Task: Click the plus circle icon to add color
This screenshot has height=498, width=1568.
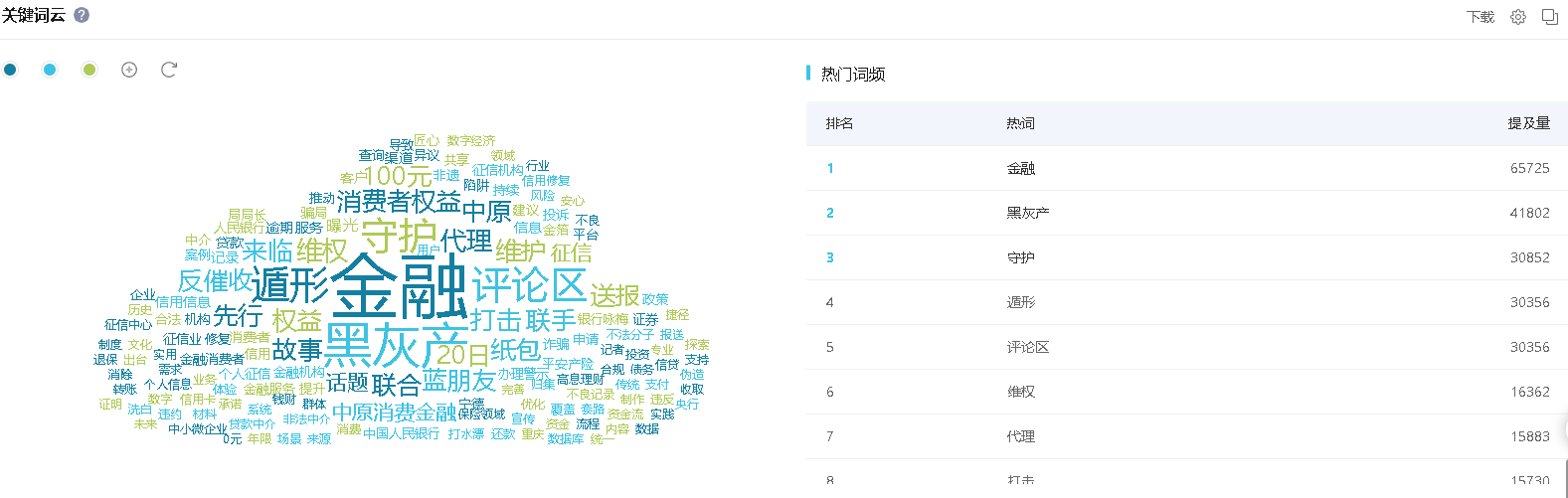Action: pos(129,70)
